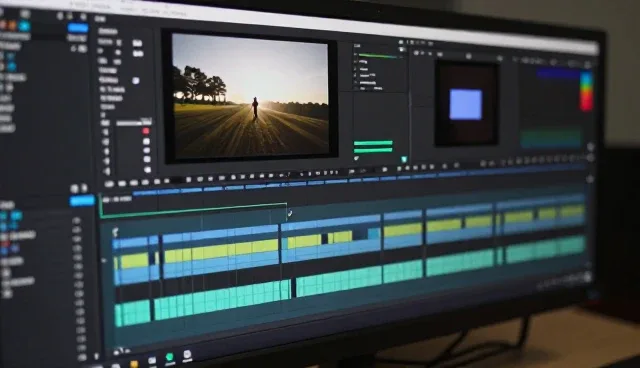
Task: Select the long teal audio clip before the playhead
Action: [x=222, y=299]
